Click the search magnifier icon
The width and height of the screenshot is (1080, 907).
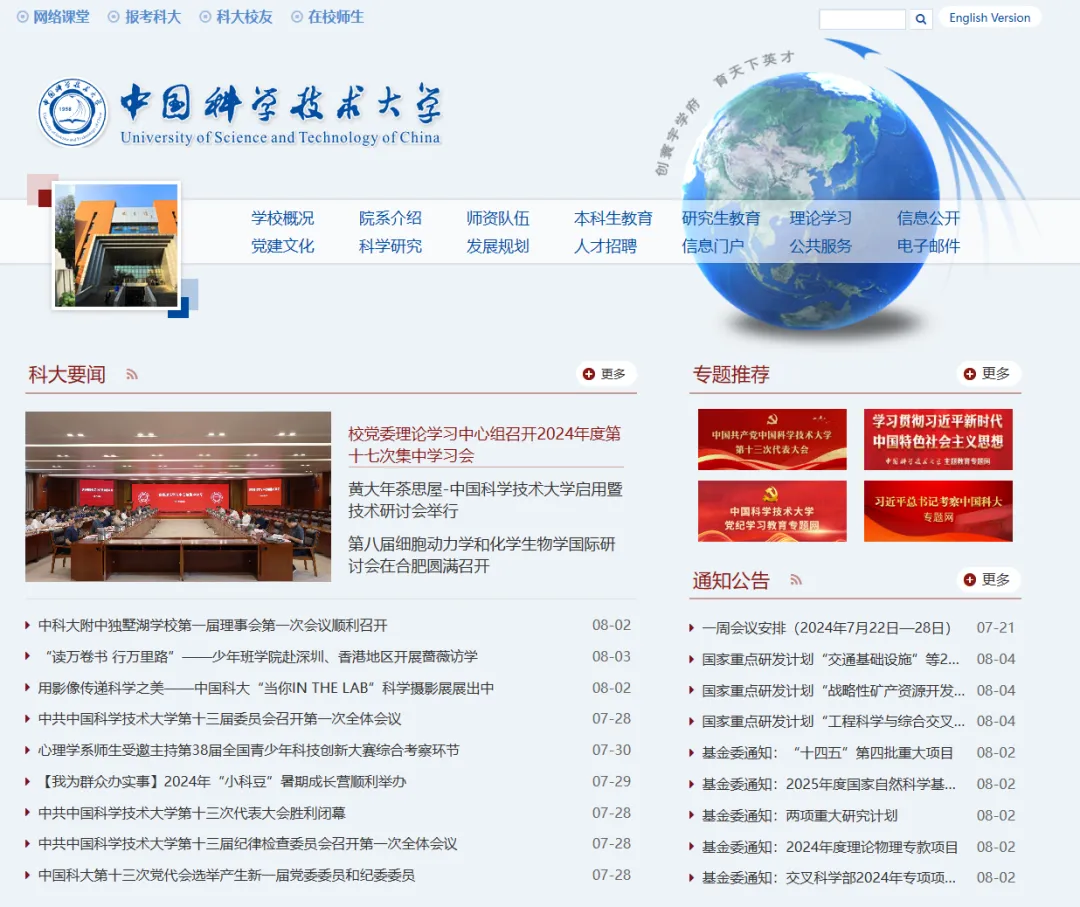(x=920, y=18)
